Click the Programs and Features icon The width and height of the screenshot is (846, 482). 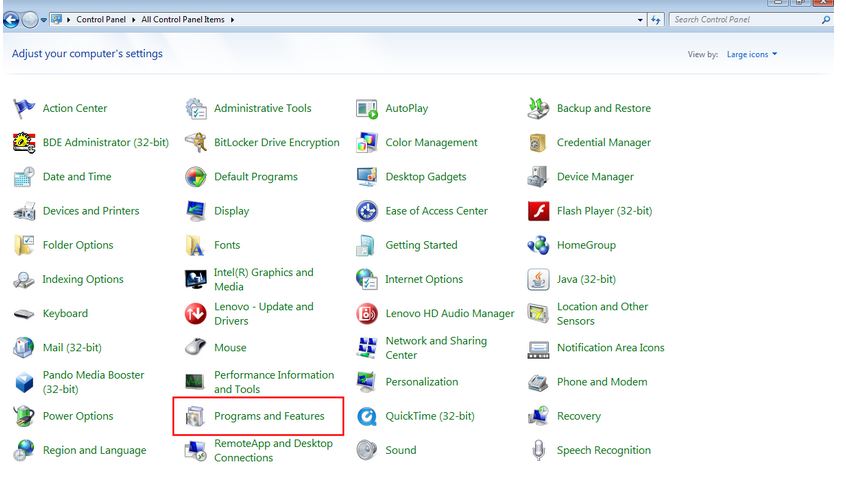[x=195, y=416]
